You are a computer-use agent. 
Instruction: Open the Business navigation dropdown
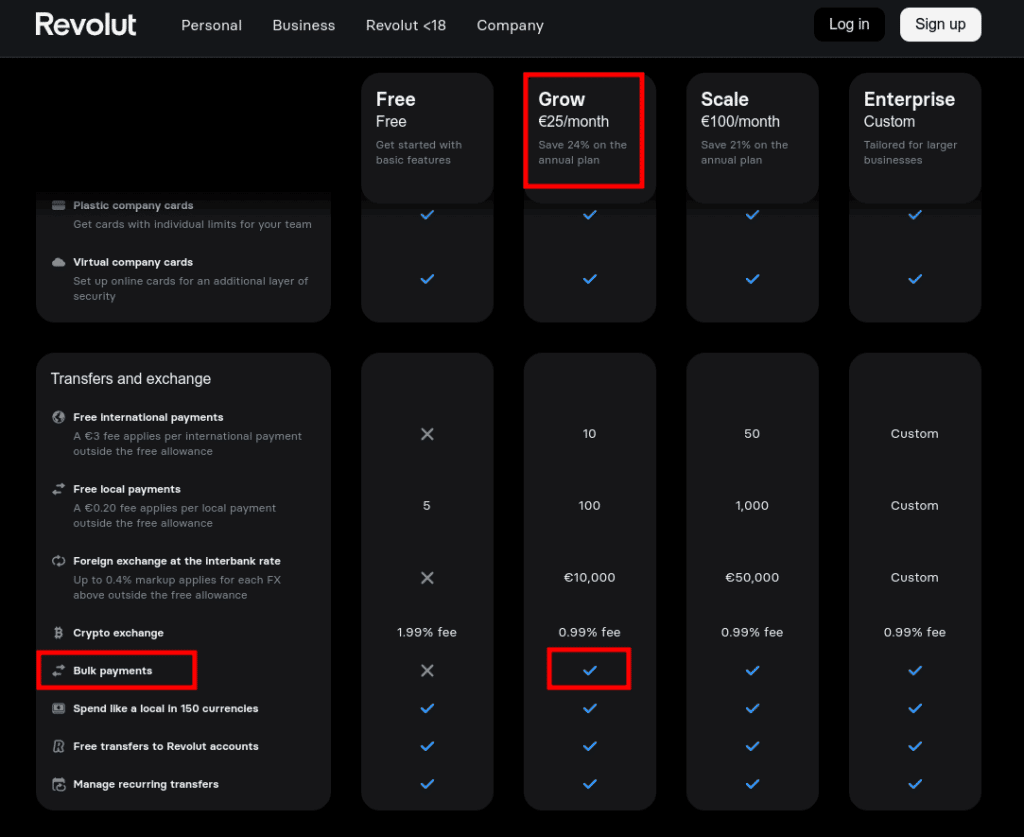pos(304,25)
